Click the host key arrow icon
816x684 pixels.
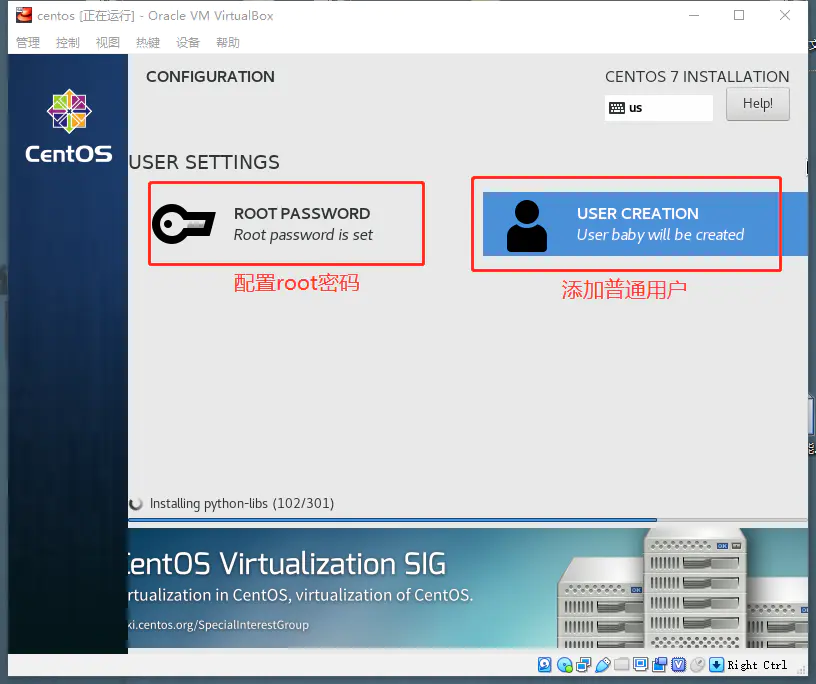coord(717,665)
